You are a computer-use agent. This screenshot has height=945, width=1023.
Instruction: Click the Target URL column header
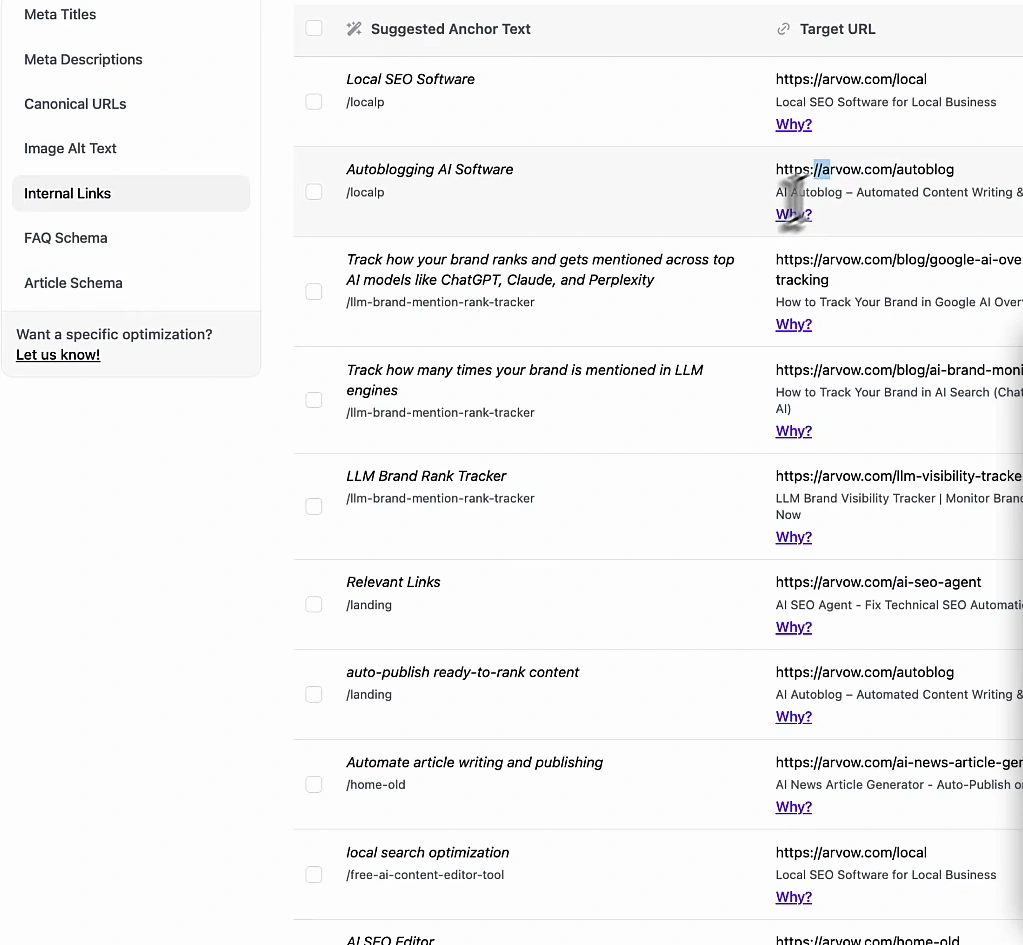tap(838, 29)
